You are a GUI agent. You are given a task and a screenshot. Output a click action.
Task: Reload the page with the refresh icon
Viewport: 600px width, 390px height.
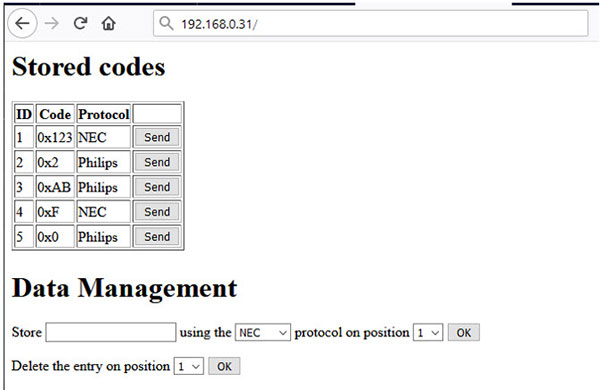[80, 24]
